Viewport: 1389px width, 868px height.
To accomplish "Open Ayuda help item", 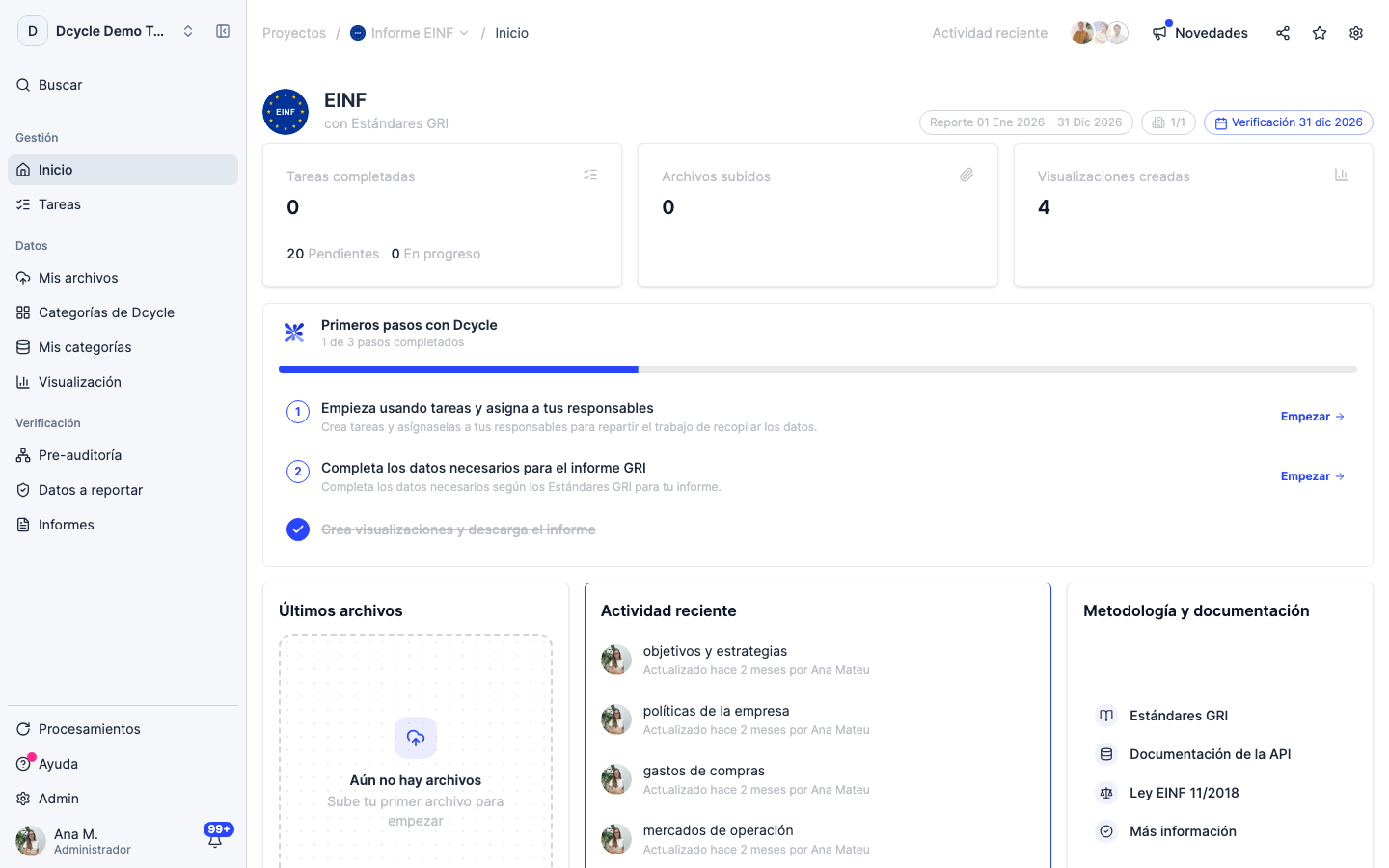I will (x=123, y=764).
